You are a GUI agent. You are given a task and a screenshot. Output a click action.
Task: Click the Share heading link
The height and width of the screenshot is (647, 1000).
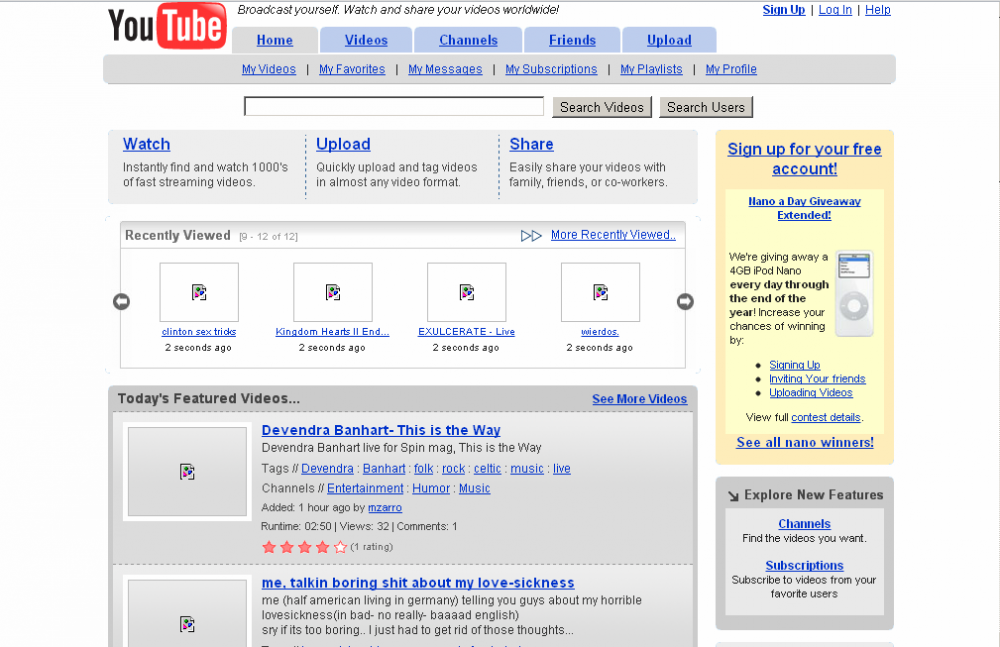tap(531, 144)
